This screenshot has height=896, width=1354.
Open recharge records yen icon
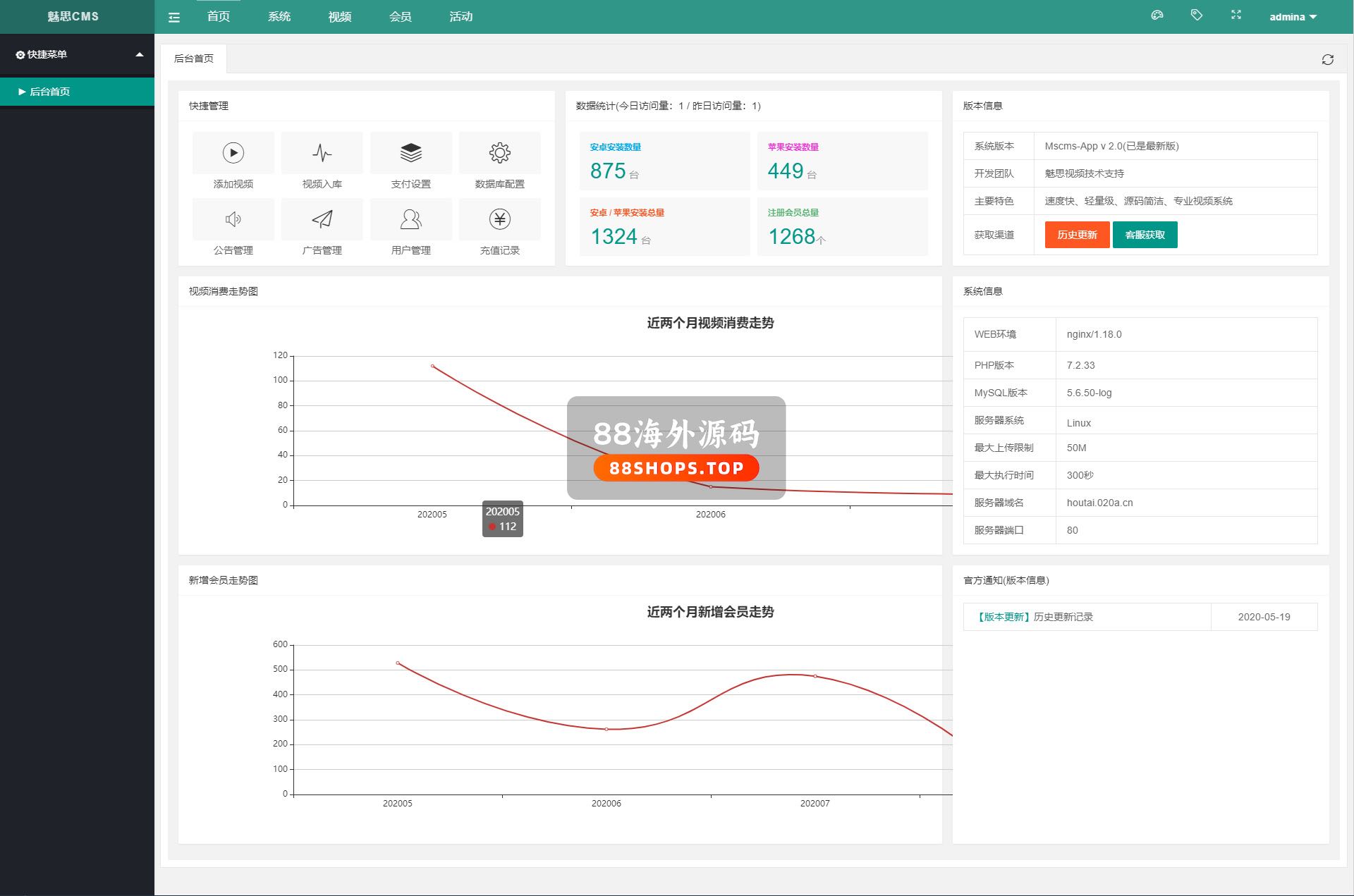click(x=500, y=219)
